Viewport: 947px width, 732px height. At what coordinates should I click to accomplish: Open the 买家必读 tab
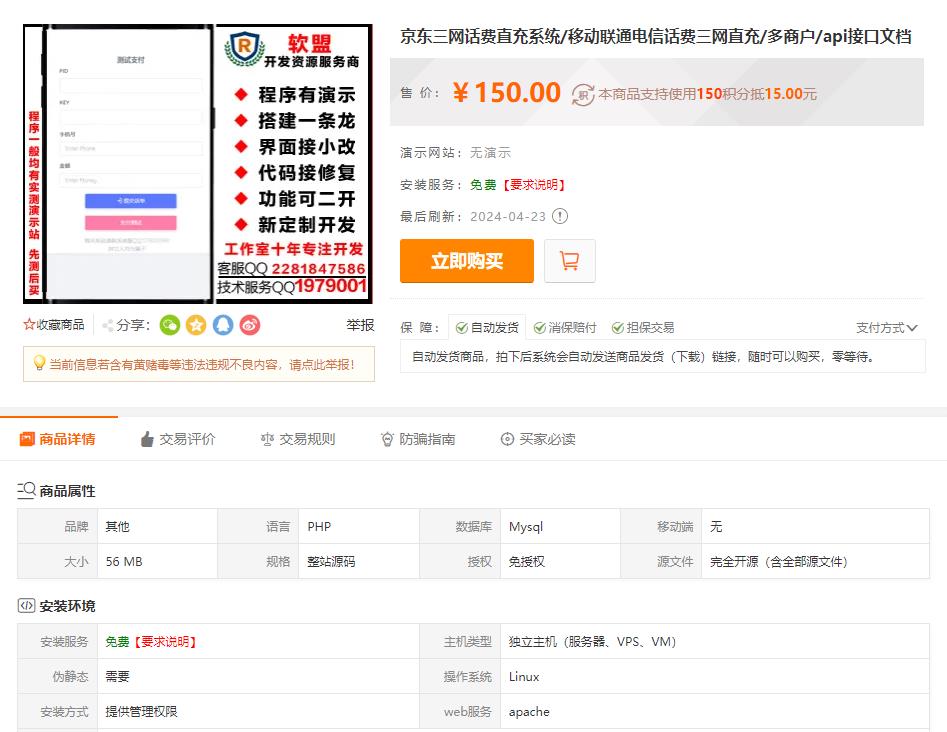538,439
